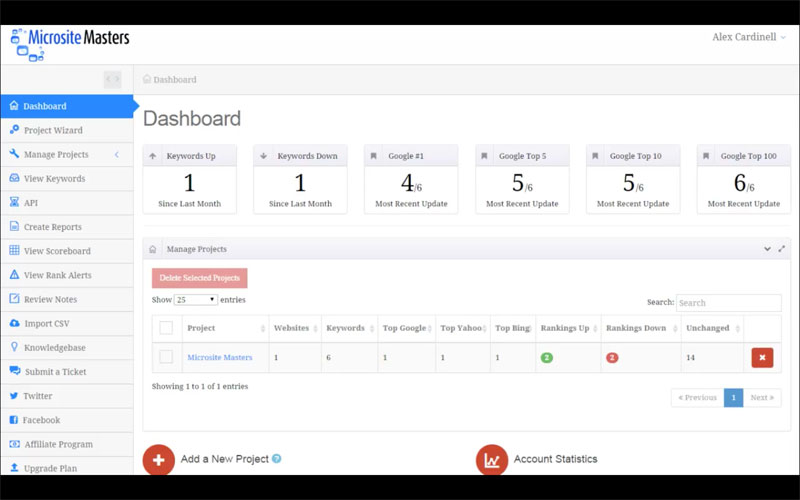Click the Google Top 100 stat card
The height and width of the screenshot is (500, 800).
click(x=744, y=179)
